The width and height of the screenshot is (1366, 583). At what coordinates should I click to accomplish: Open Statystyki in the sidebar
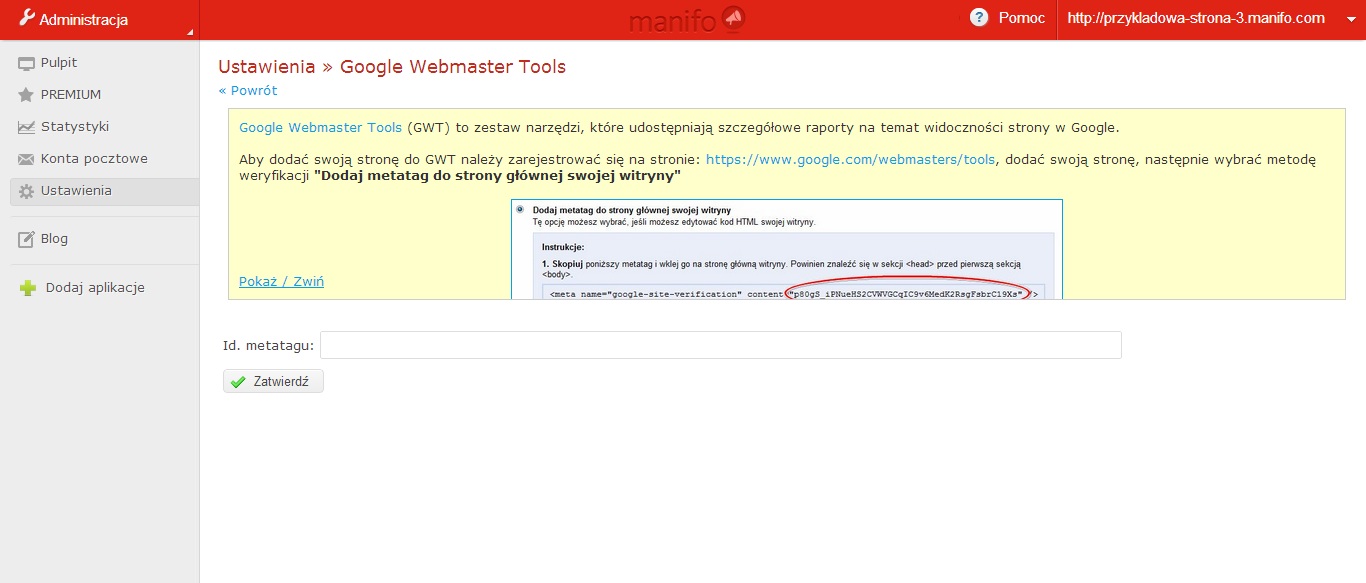coord(75,127)
